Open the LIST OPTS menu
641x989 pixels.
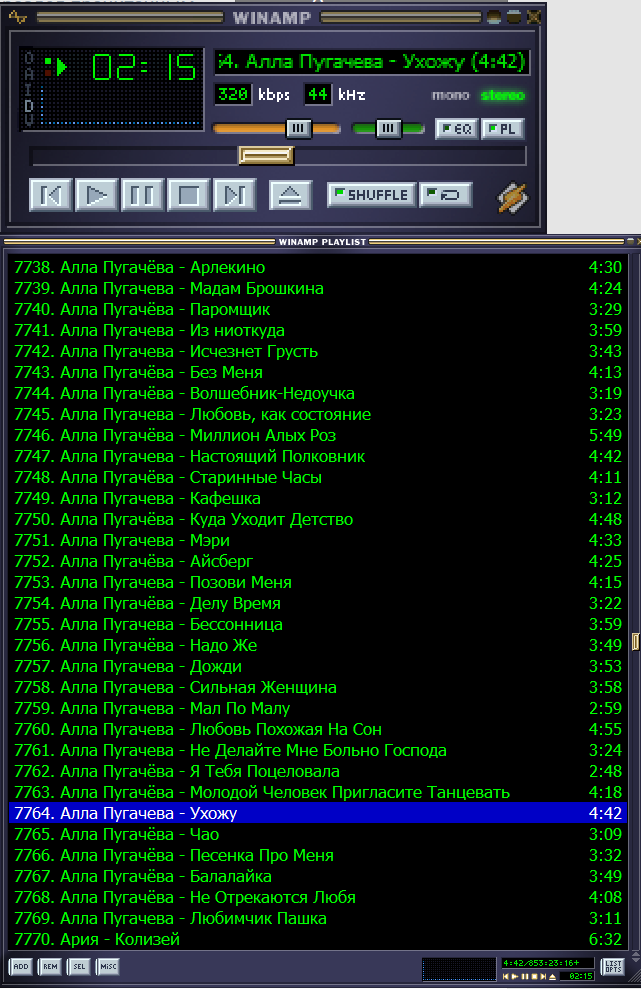[612, 966]
